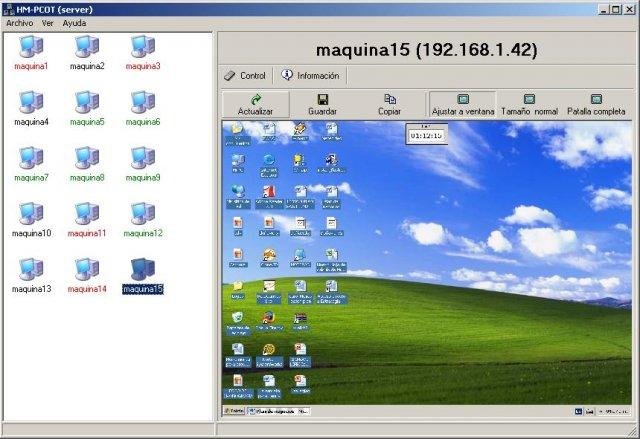The width and height of the screenshot is (640, 439).
Task: Select the maquina13 computer icon
Action: (x=31, y=270)
